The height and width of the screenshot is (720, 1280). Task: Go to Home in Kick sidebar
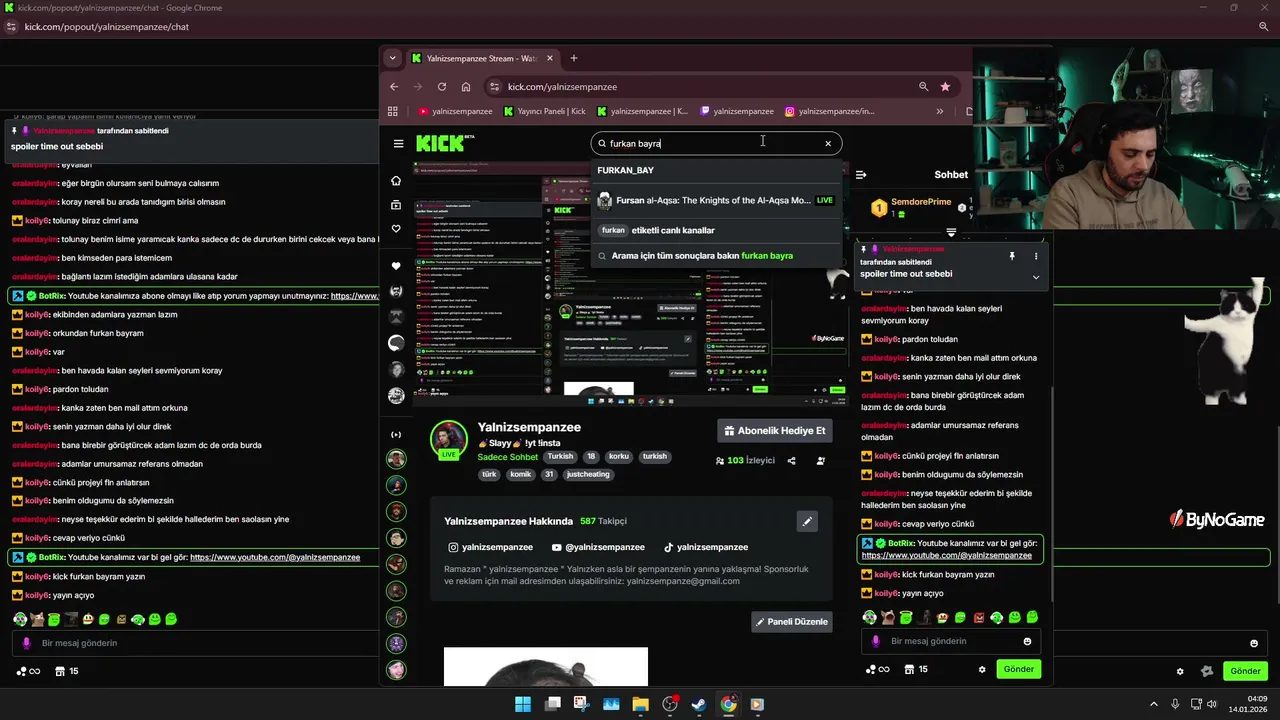(x=396, y=181)
